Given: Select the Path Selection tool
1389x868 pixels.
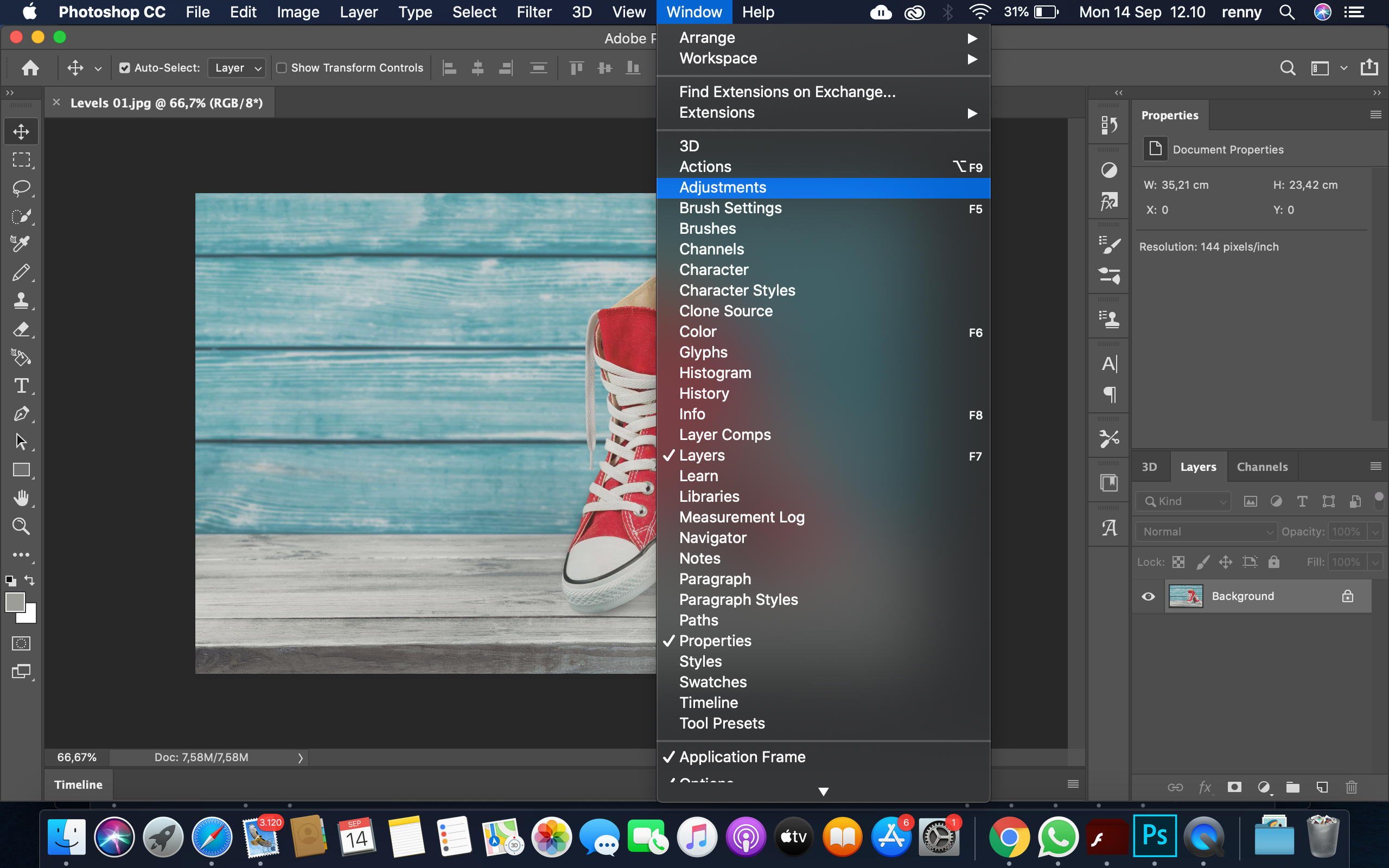Looking at the screenshot, I should point(21,442).
